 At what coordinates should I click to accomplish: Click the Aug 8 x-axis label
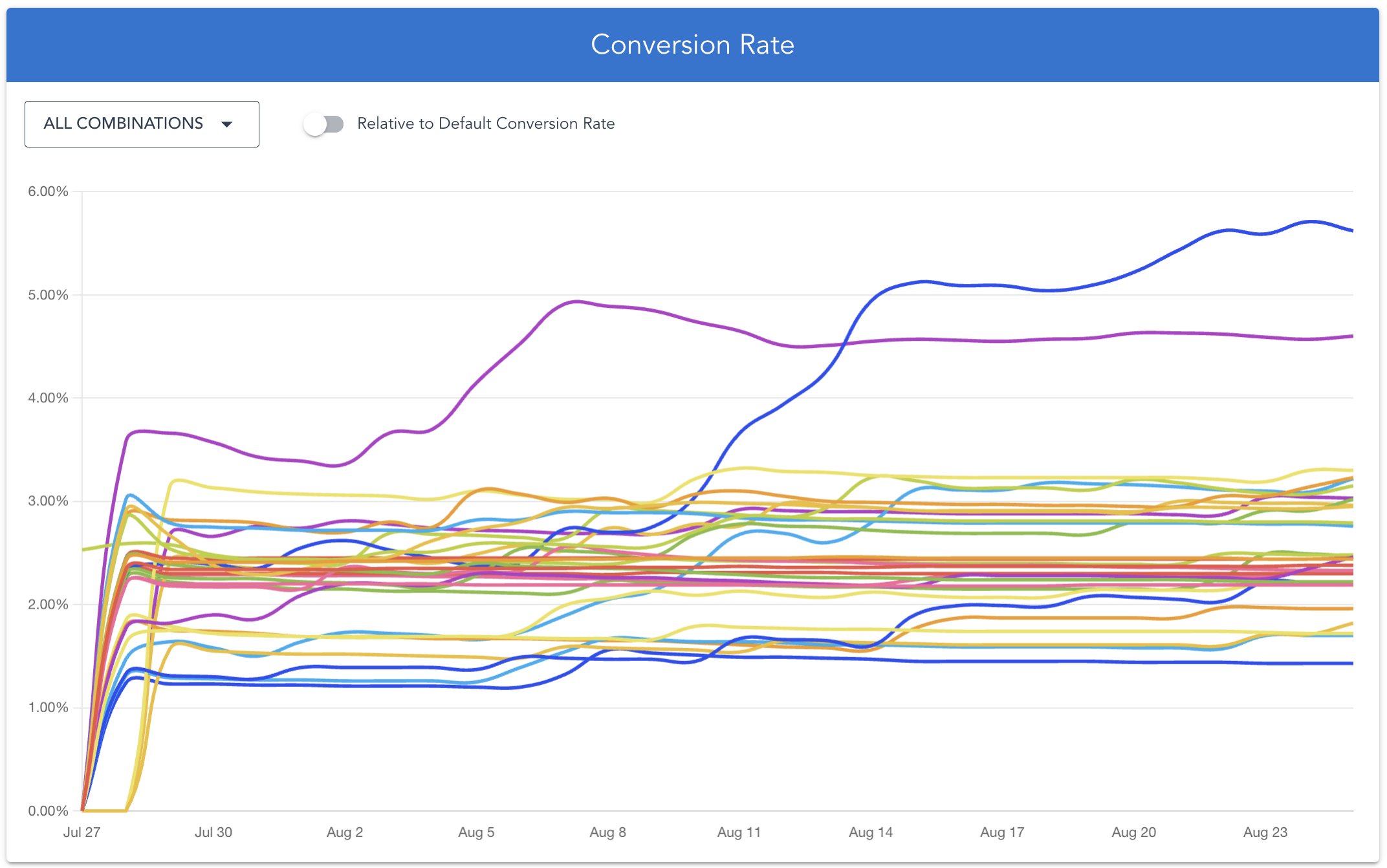(607, 832)
